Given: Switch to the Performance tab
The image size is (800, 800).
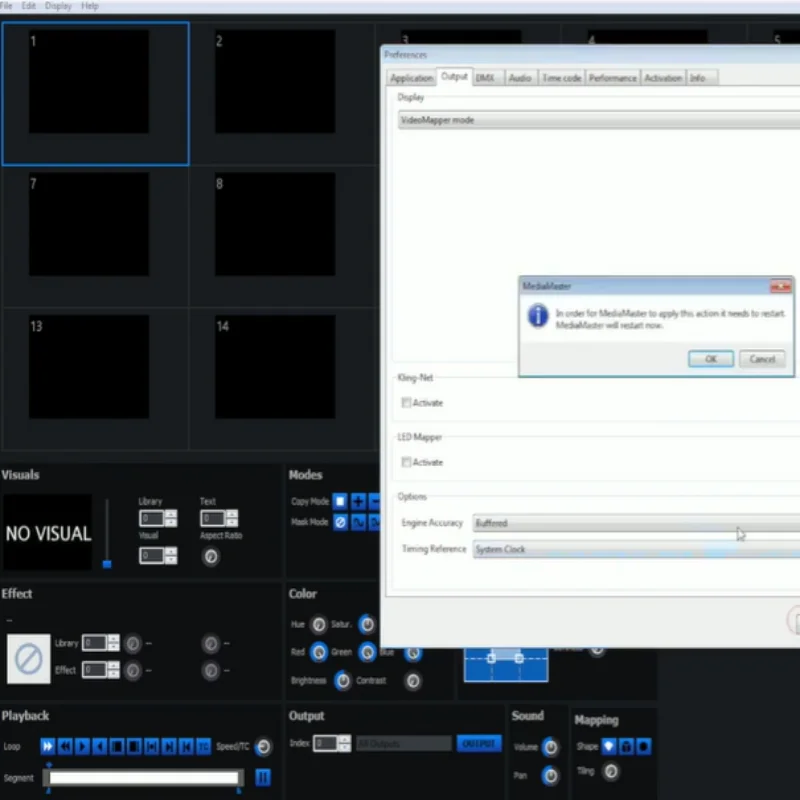Looking at the screenshot, I should click(x=612, y=78).
